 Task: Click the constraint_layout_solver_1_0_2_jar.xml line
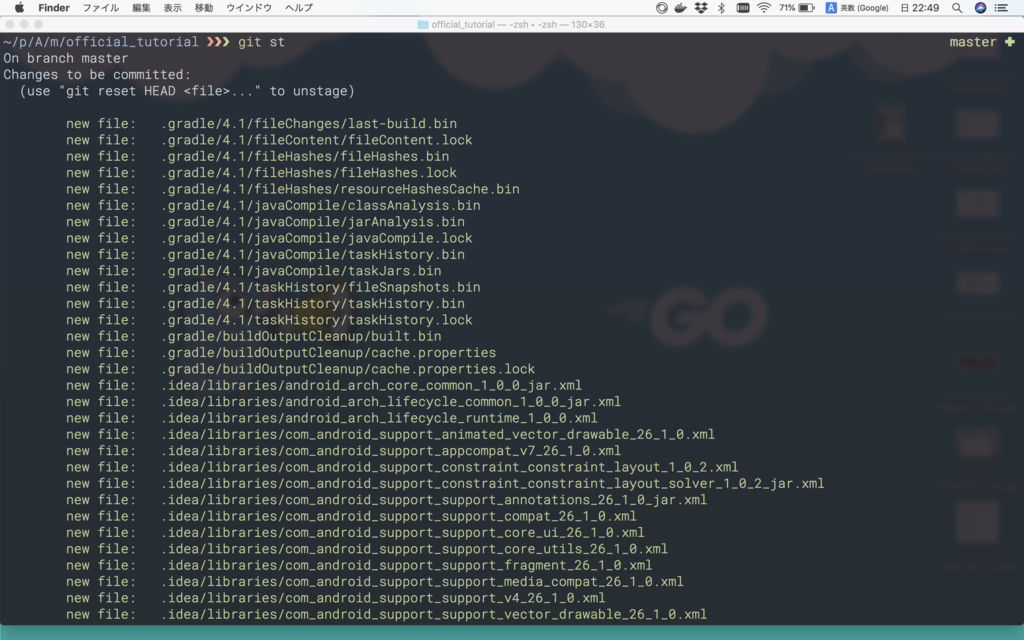[x=445, y=483]
